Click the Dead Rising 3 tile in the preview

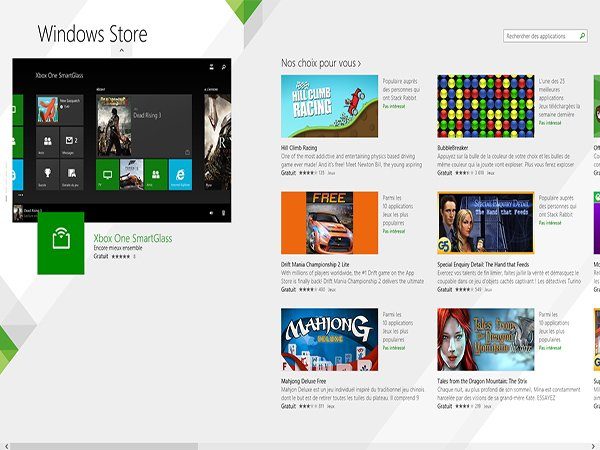click(x=144, y=126)
